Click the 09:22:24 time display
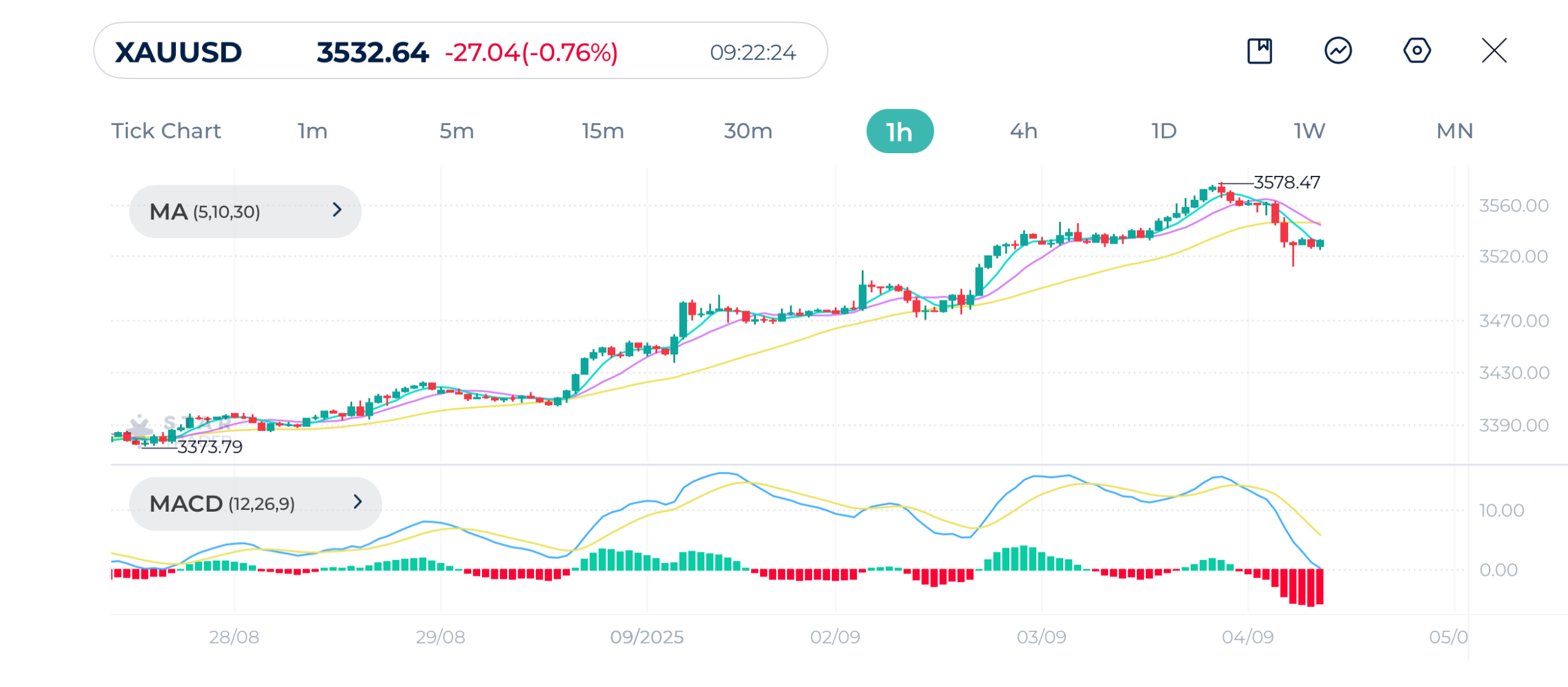1568x687 pixels. [x=753, y=53]
